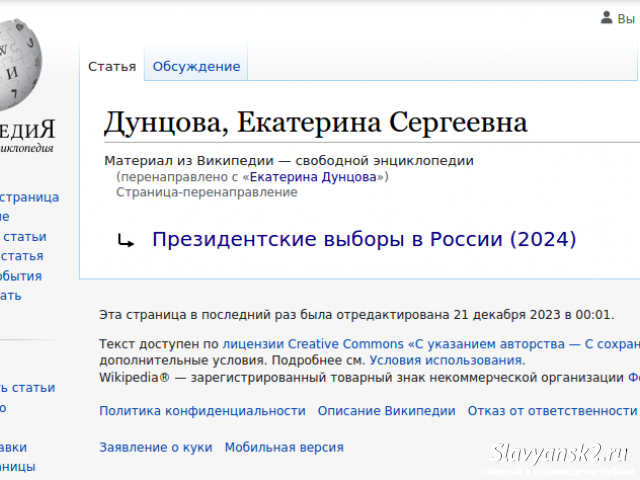The height and width of the screenshot is (480, 640).
Task: Click the Википедия wordmark under the logo
Action: point(27,130)
